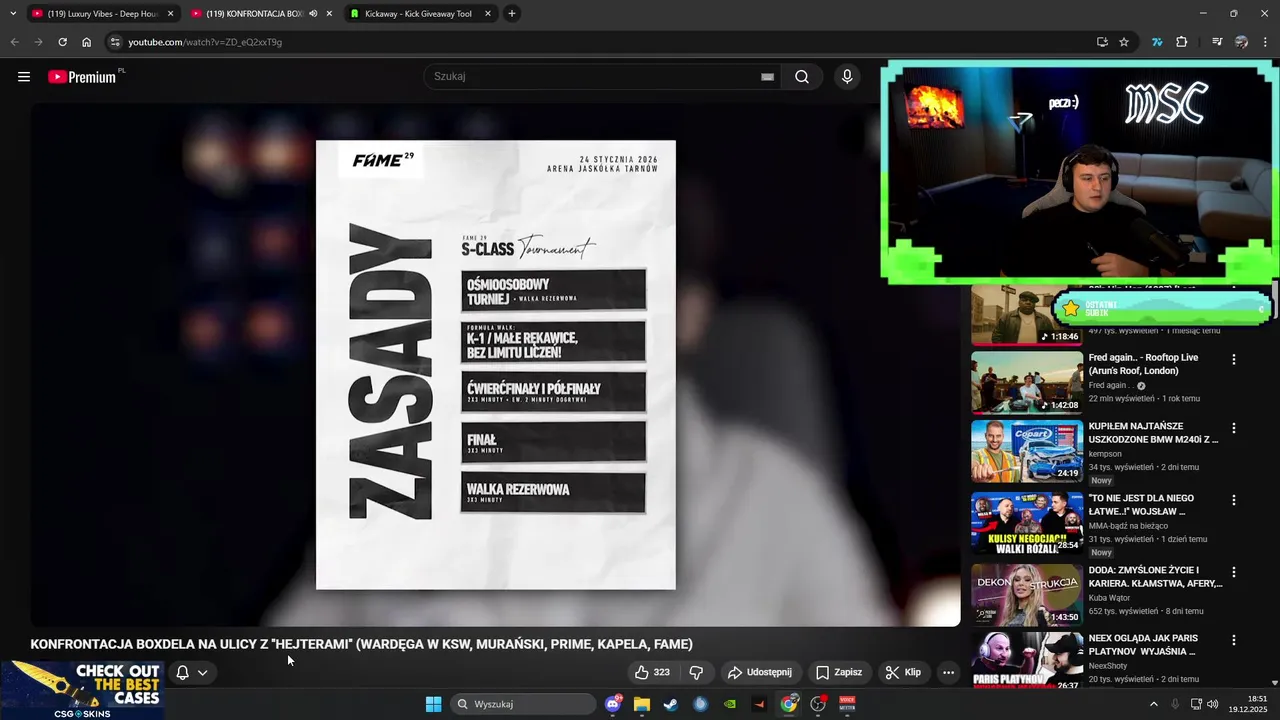Click the Wyszukaj taskbar search box
1280x720 pixels.
[522, 704]
